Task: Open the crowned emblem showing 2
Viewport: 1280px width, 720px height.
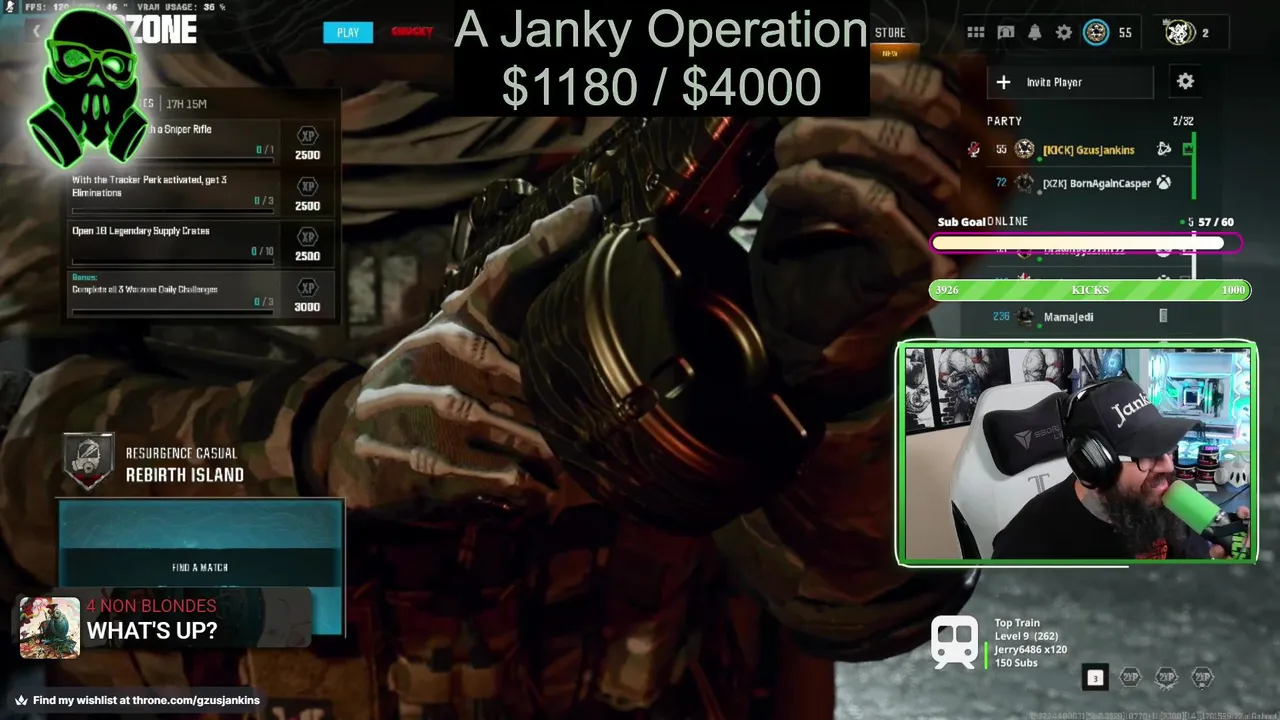Action: coord(1180,33)
